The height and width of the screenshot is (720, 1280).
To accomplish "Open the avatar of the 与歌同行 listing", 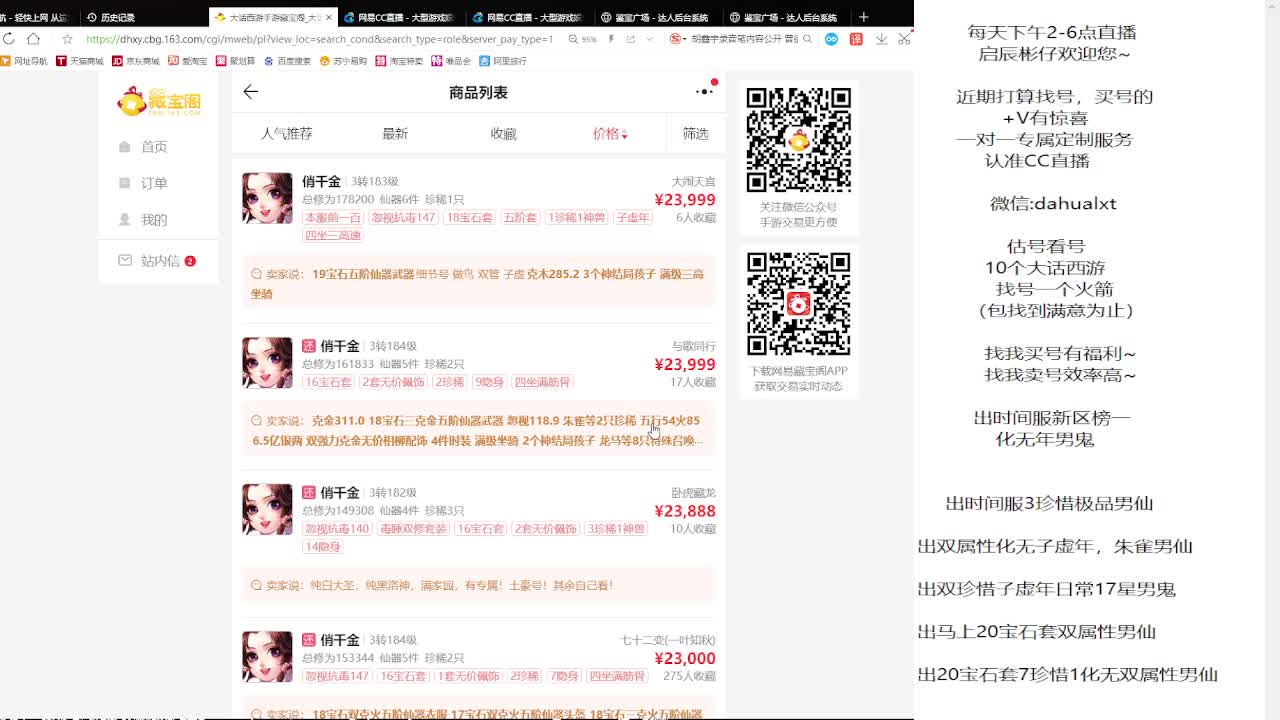I will click(x=267, y=362).
